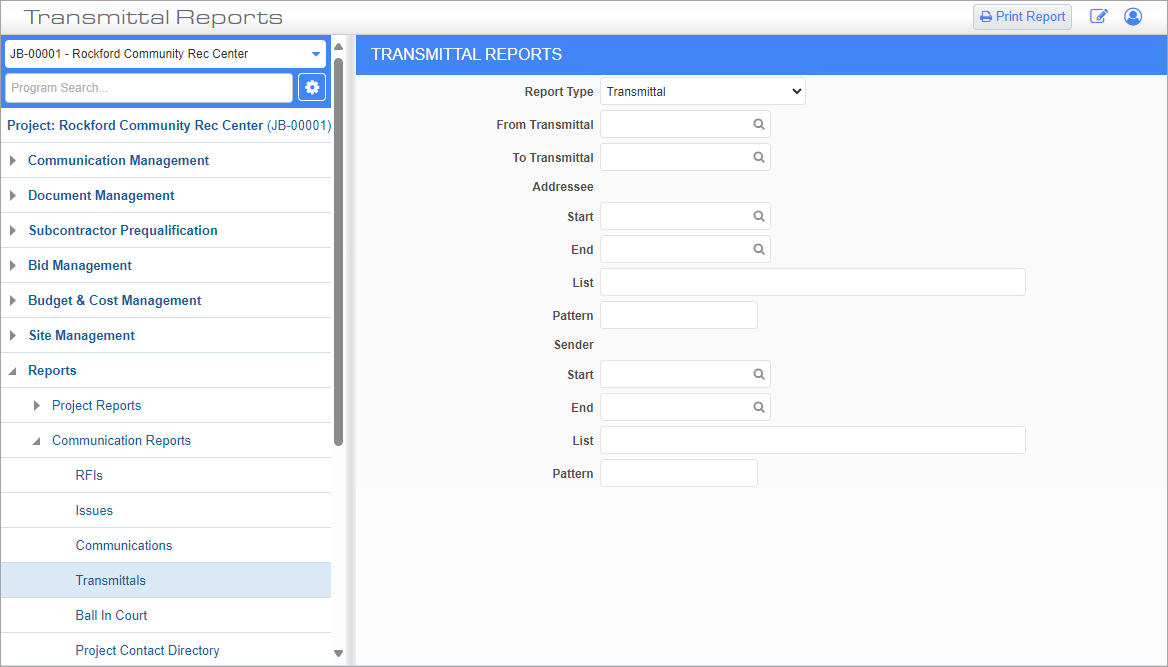Click the Addressee Start search magnifier

click(x=758, y=216)
